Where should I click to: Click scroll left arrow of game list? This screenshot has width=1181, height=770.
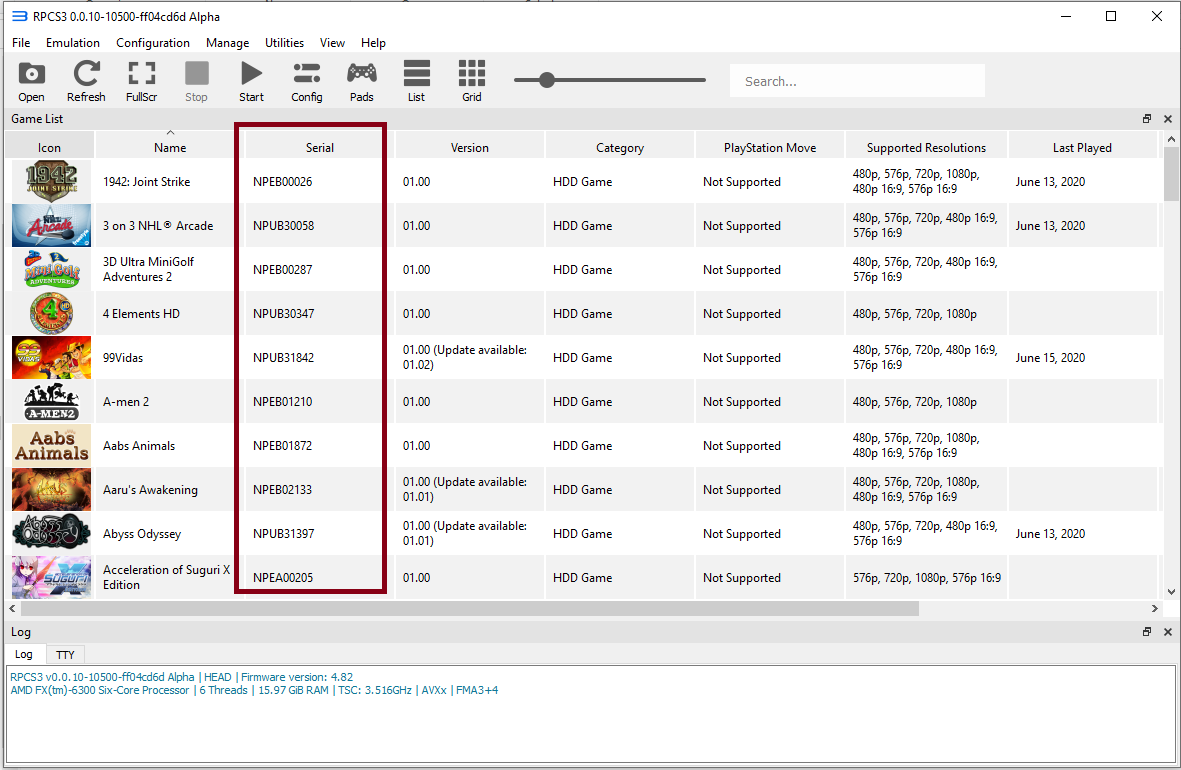click(x=12, y=608)
